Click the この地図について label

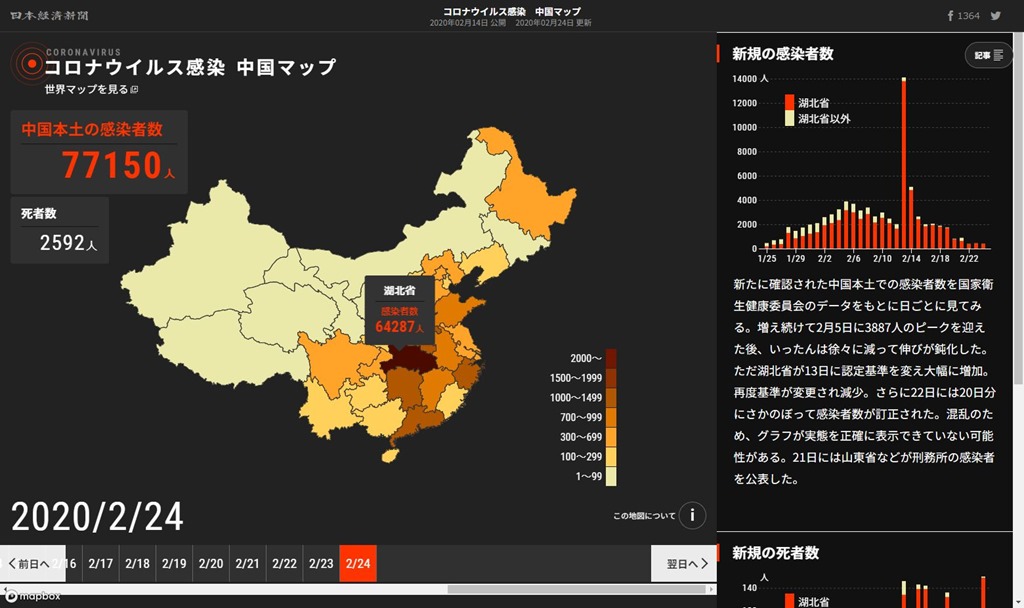coord(644,516)
